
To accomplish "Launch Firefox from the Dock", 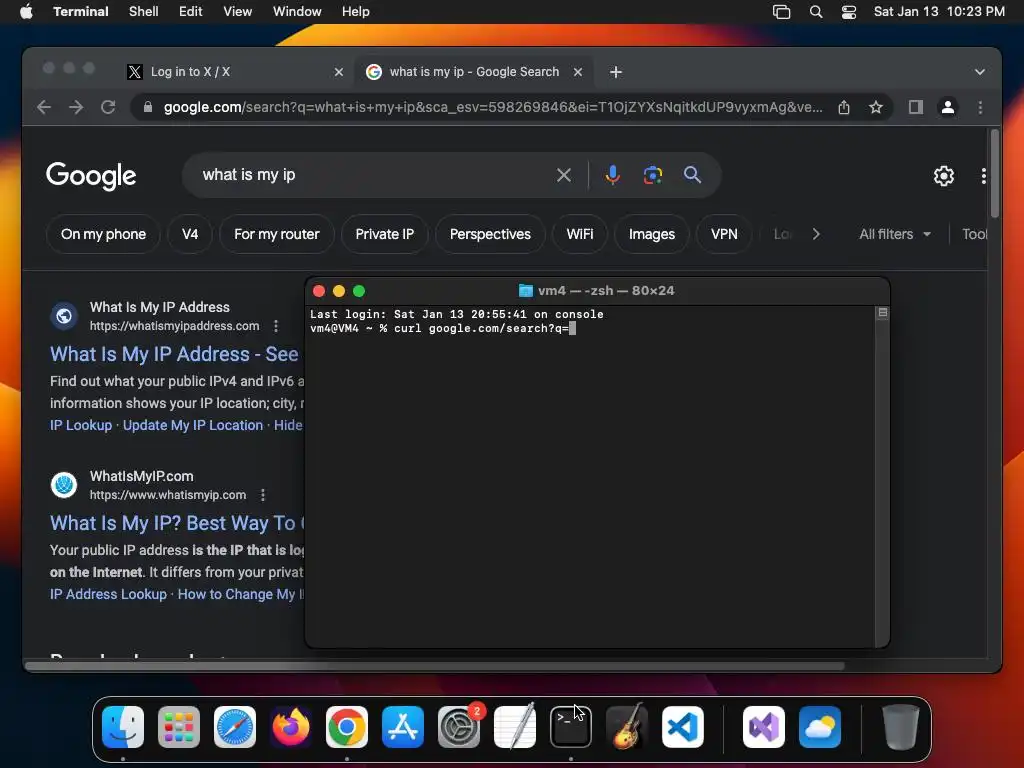I will (x=291, y=727).
